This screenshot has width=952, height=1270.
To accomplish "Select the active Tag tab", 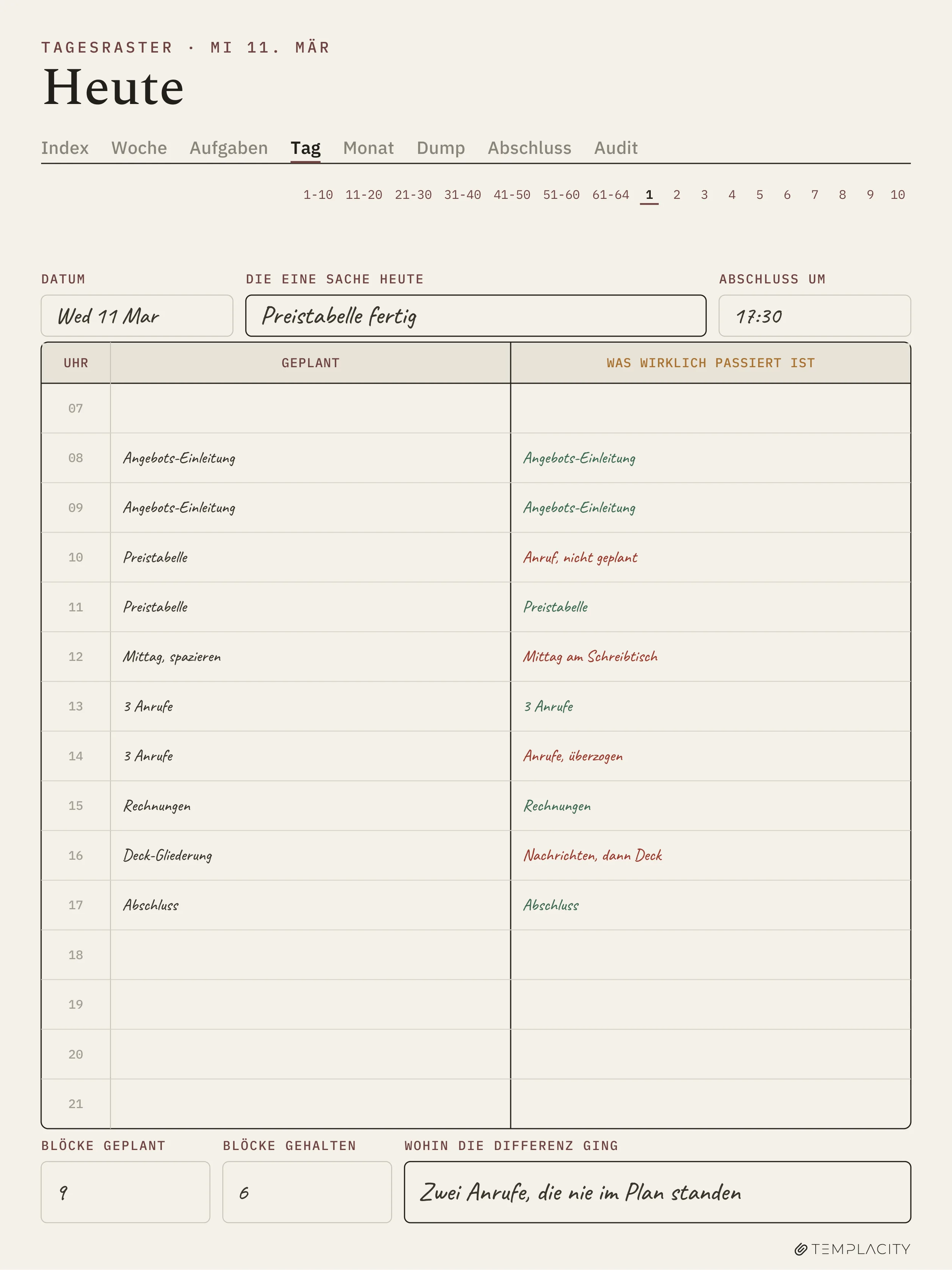I will tap(305, 148).
